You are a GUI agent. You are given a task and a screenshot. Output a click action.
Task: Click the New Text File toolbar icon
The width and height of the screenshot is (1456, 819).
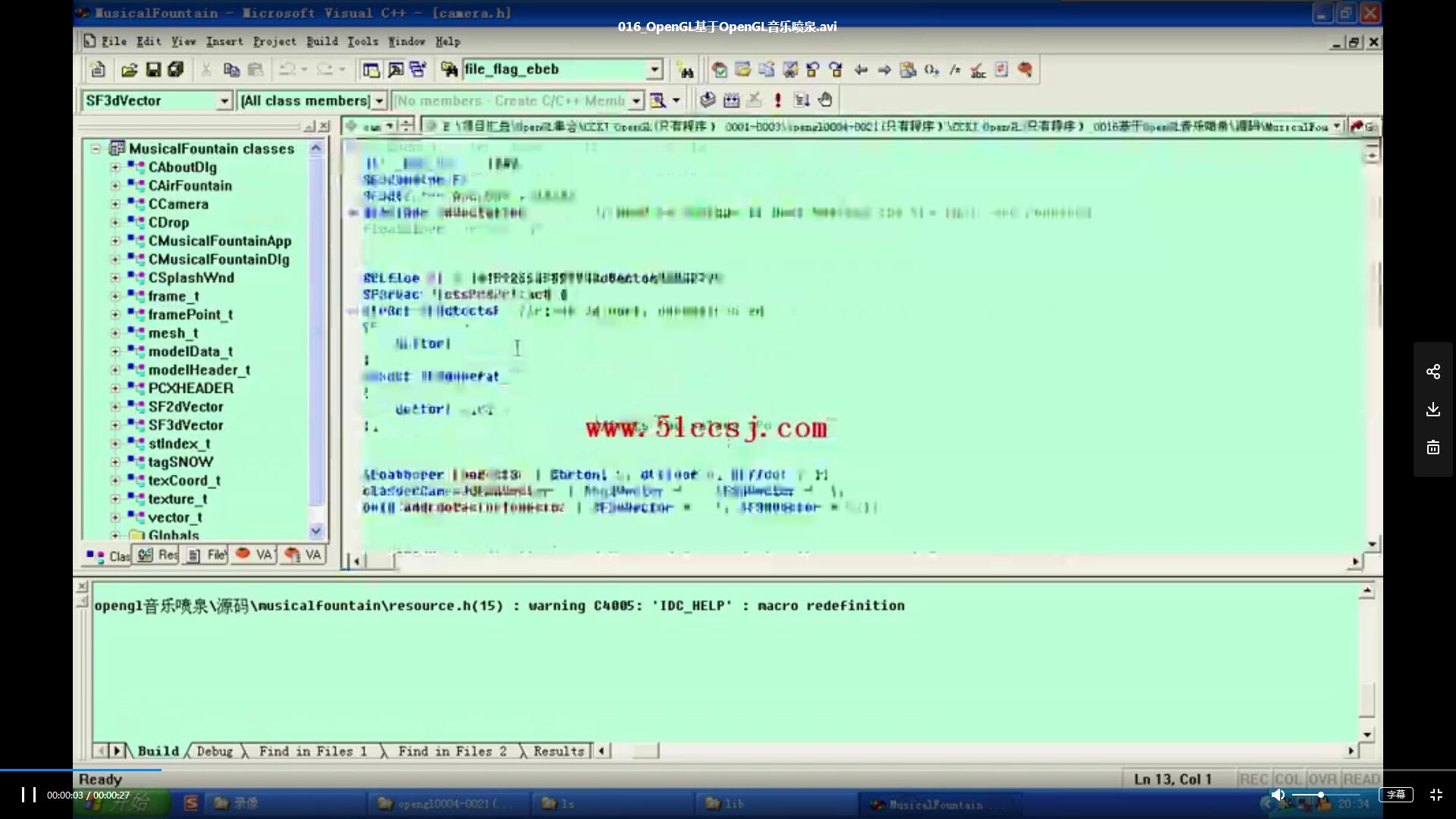[x=98, y=70]
